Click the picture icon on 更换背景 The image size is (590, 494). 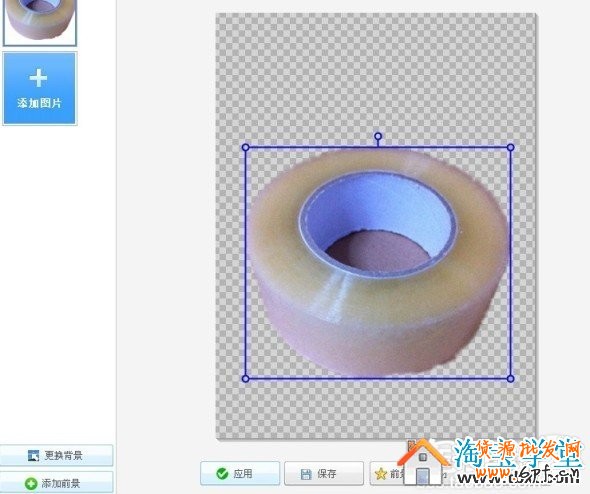[33, 456]
